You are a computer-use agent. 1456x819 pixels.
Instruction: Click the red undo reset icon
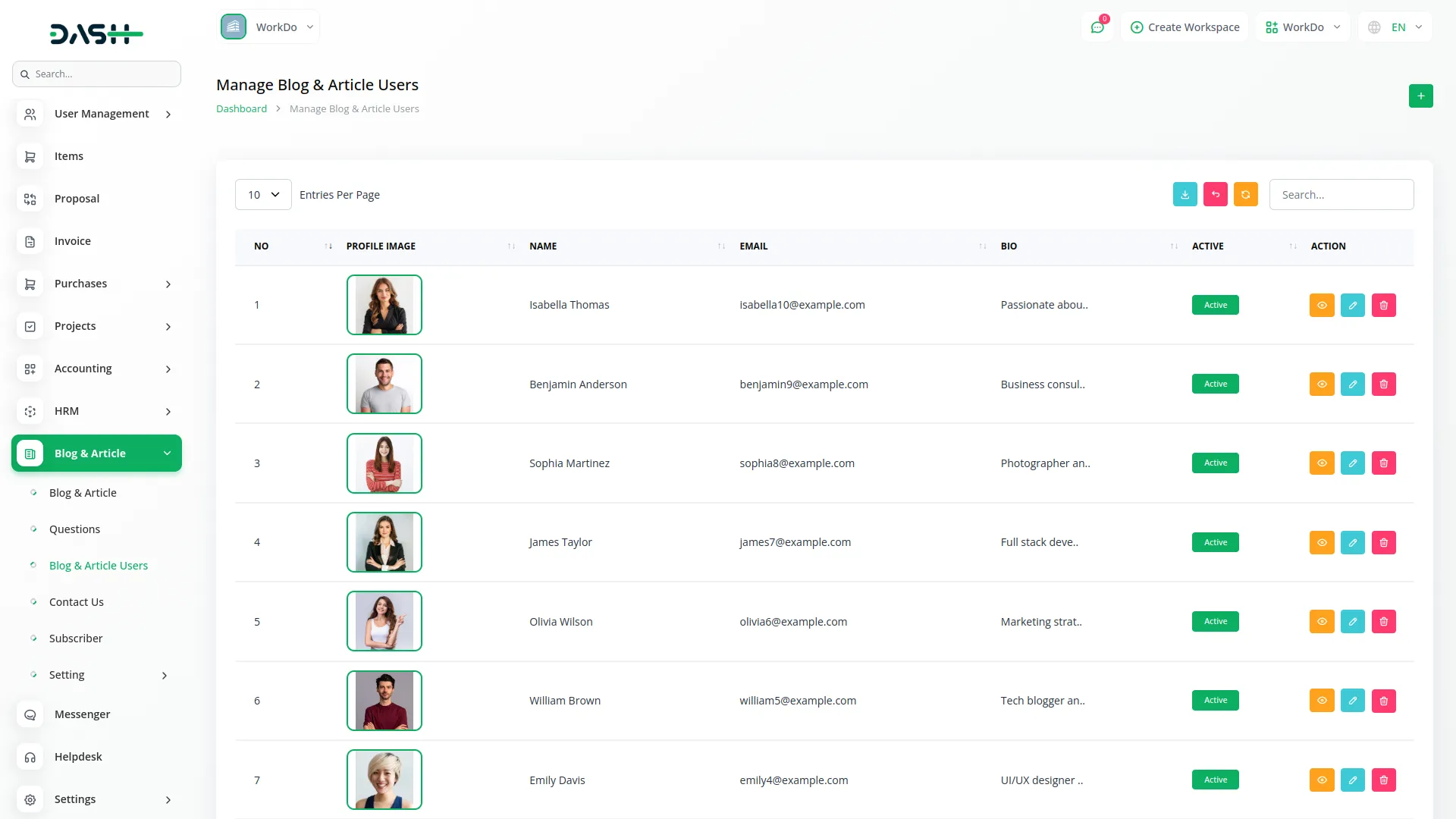point(1215,195)
